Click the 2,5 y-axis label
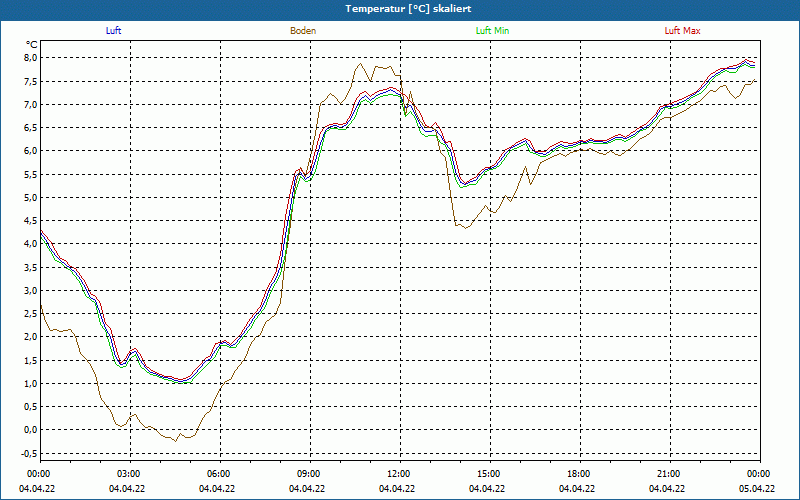This screenshot has width=800, height=500. tap(31, 313)
